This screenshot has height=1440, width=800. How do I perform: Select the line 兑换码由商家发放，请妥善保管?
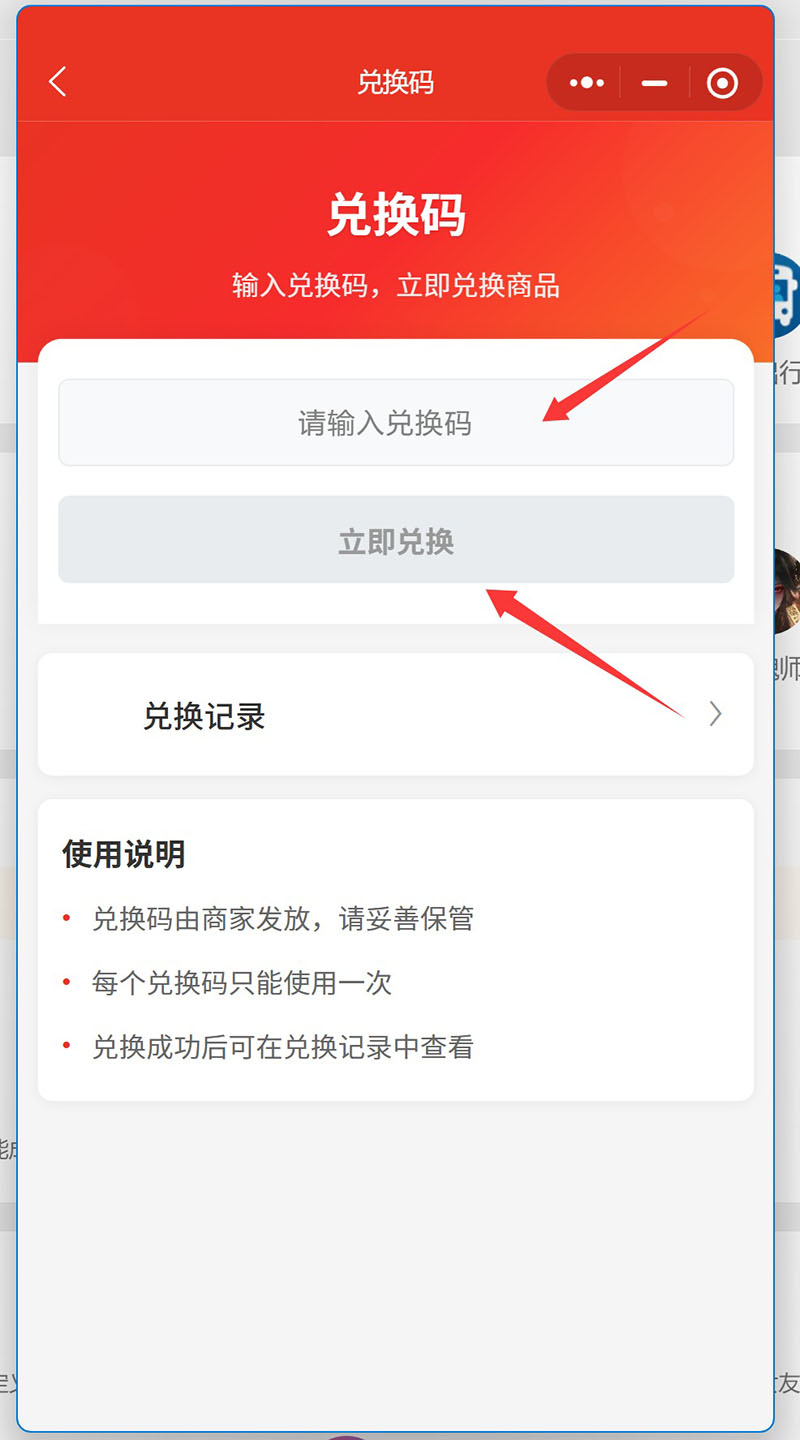(283, 919)
